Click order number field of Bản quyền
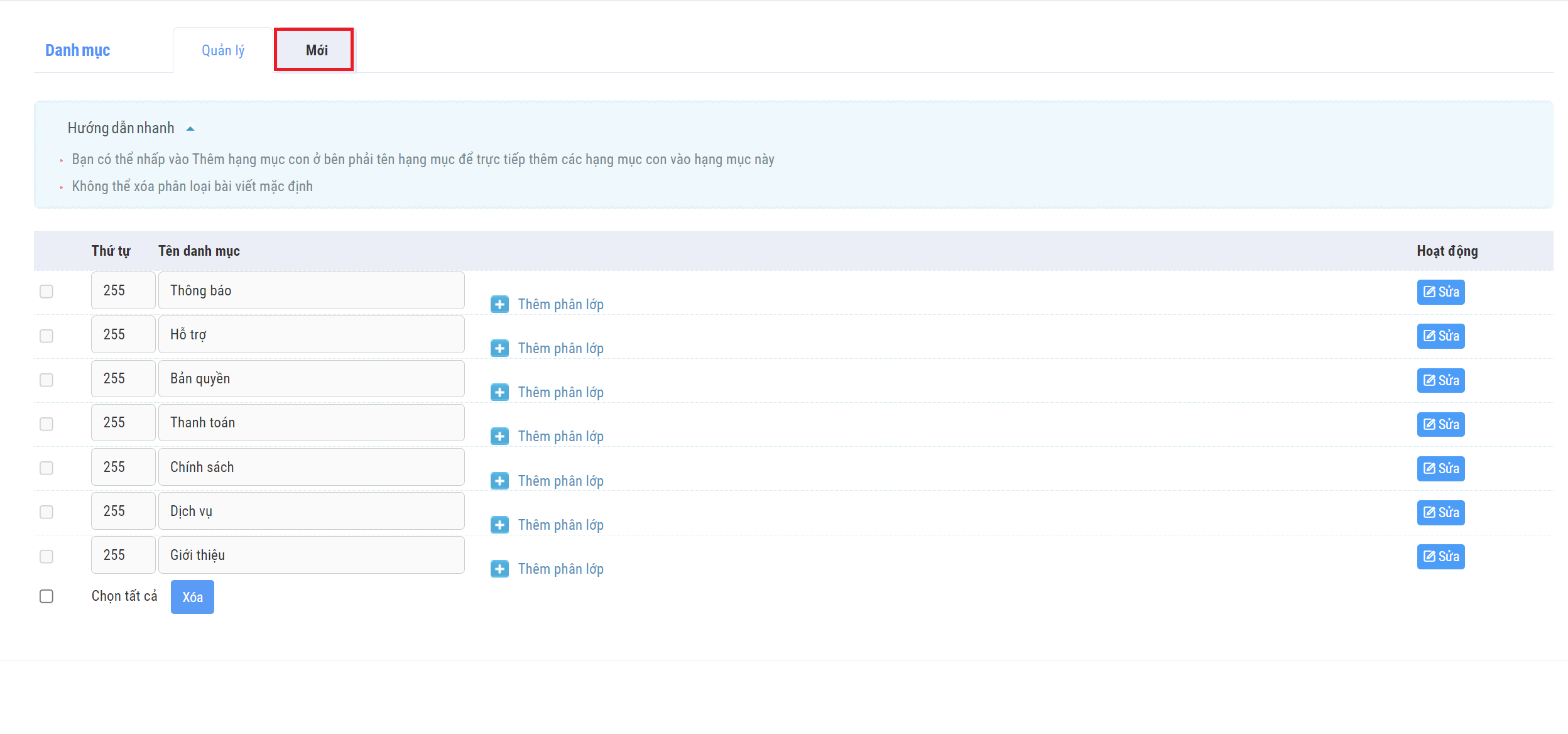Screen dimensions: 1568x734 click(122, 379)
